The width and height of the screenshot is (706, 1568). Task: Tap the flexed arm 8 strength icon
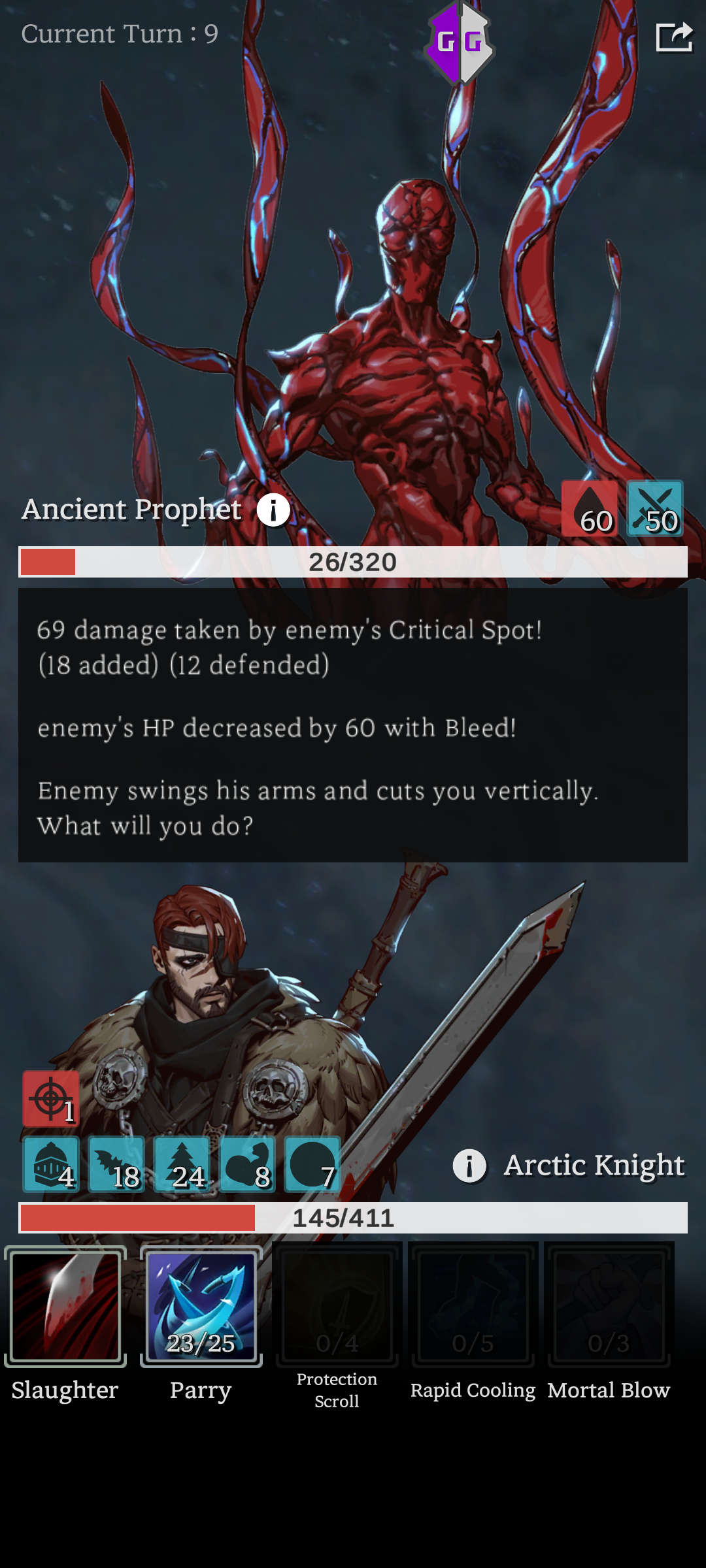point(247,1164)
